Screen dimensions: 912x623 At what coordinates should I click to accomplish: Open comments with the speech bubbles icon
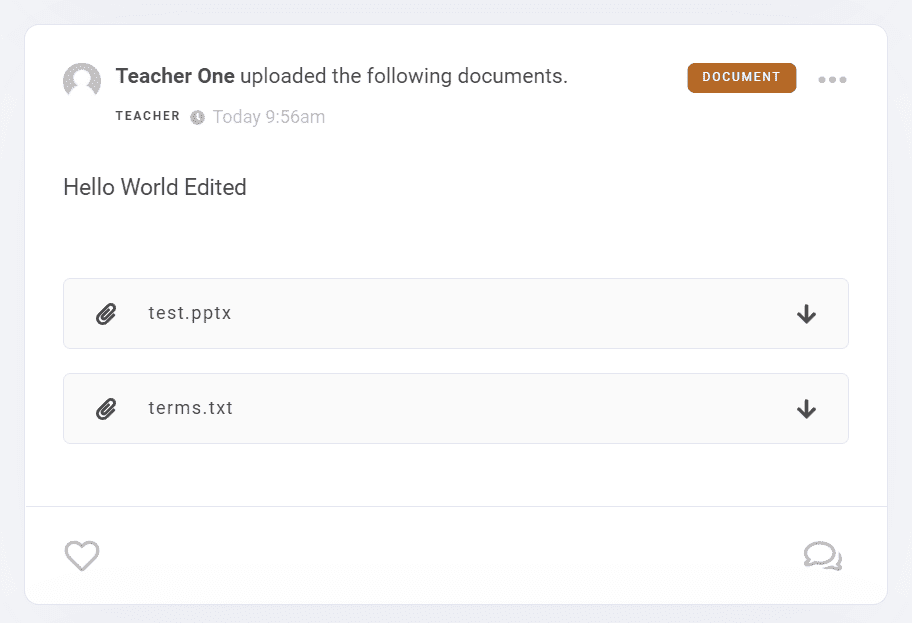pyautogui.click(x=822, y=555)
